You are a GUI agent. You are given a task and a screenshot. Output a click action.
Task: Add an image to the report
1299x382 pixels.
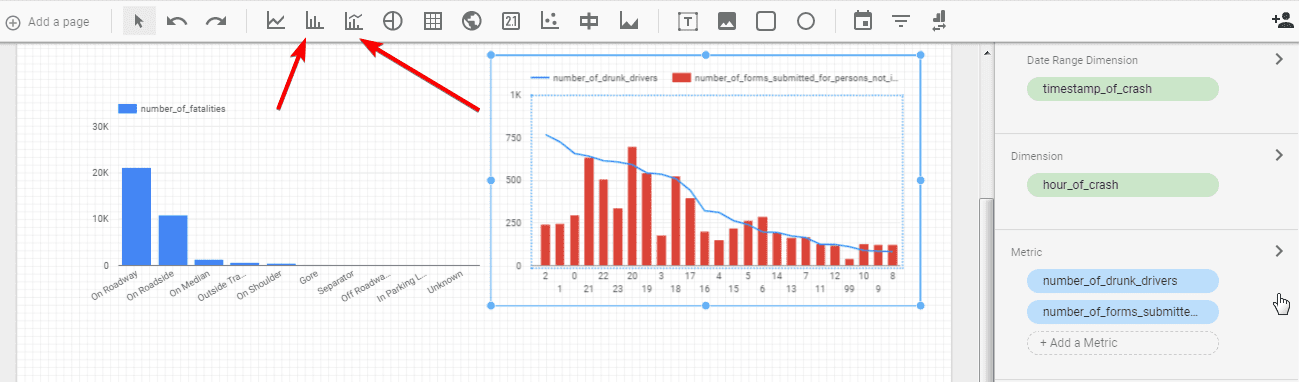[727, 21]
